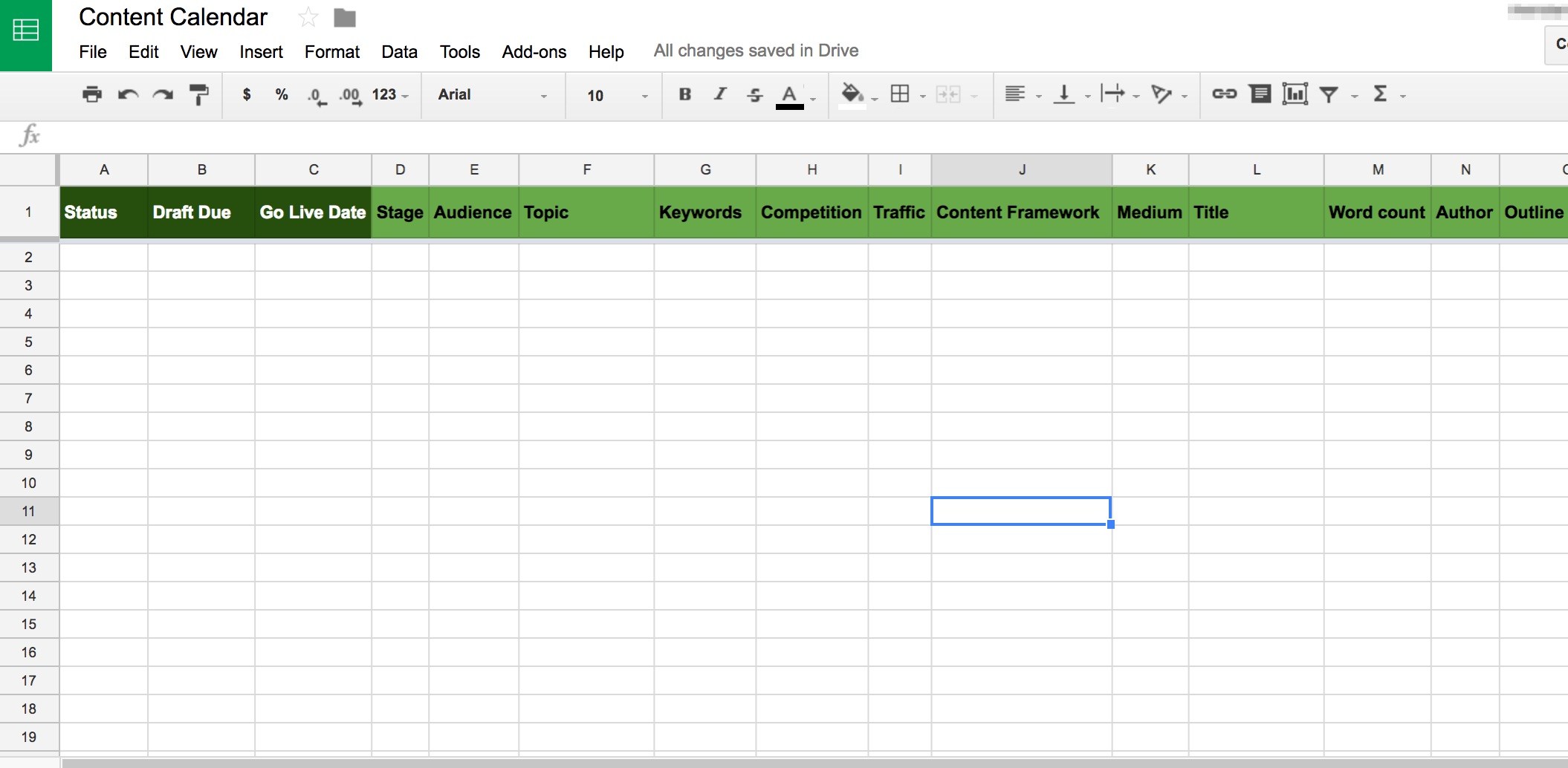Viewport: 1568px width, 768px height.
Task: Select column J header
Action: pyautogui.click(x=1022, y=169)
